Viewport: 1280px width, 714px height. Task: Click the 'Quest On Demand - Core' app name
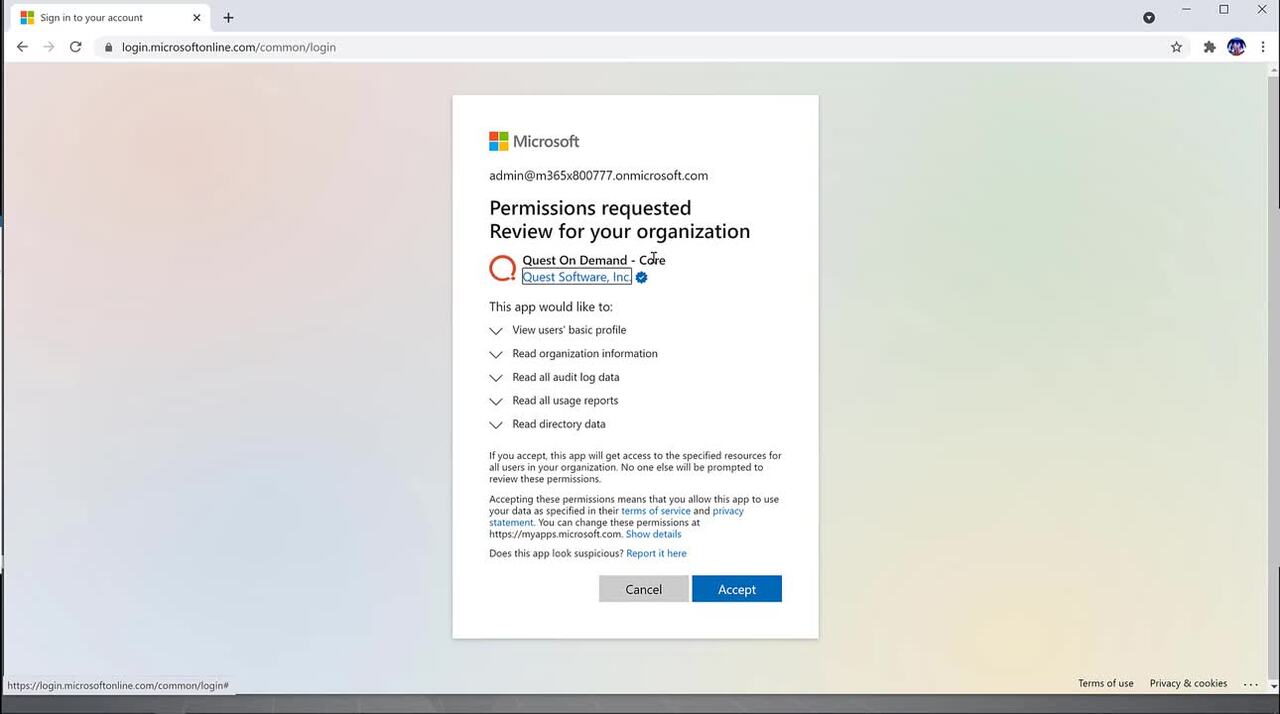pos(594,260)
